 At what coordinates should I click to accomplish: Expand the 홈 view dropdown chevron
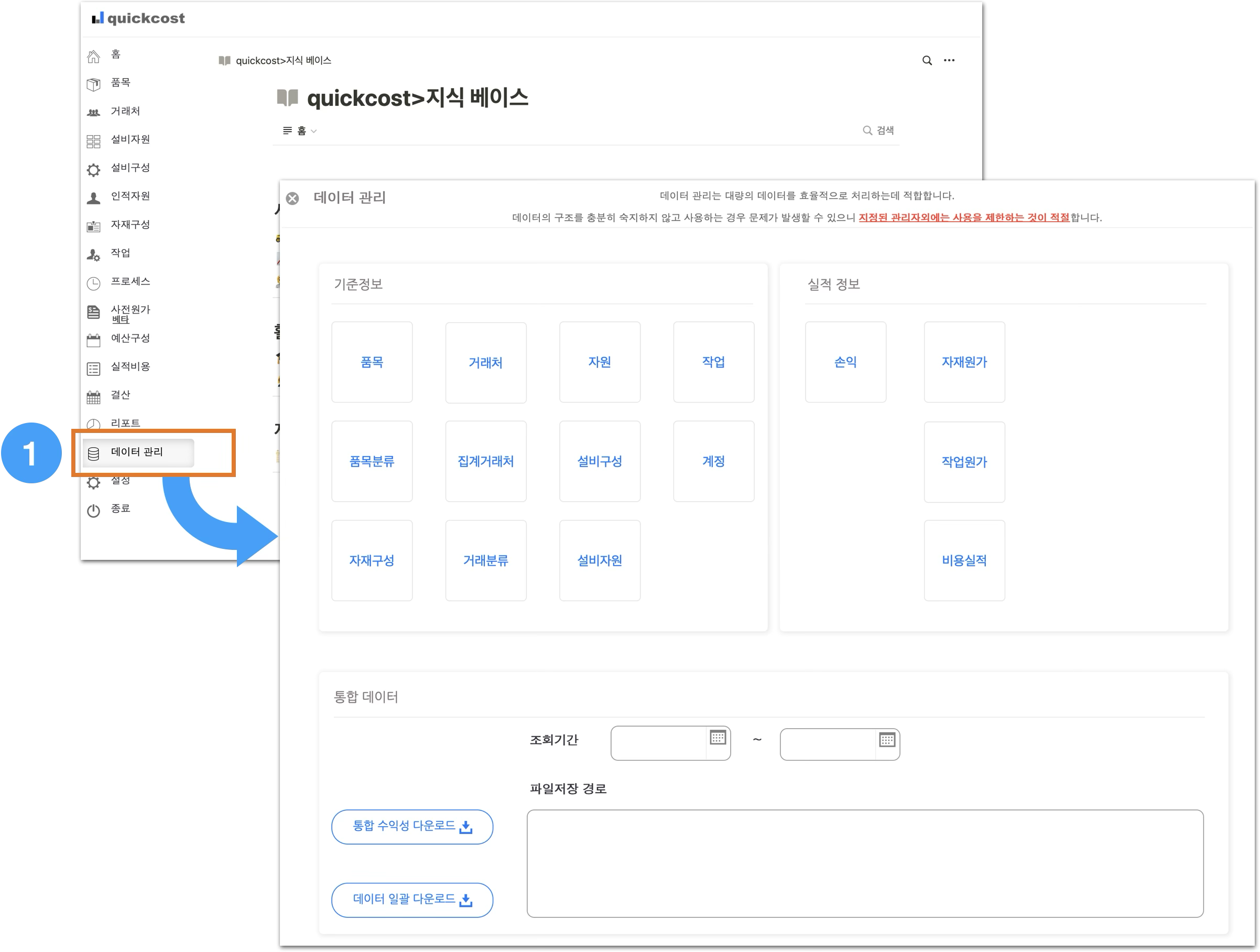point(314,132)
